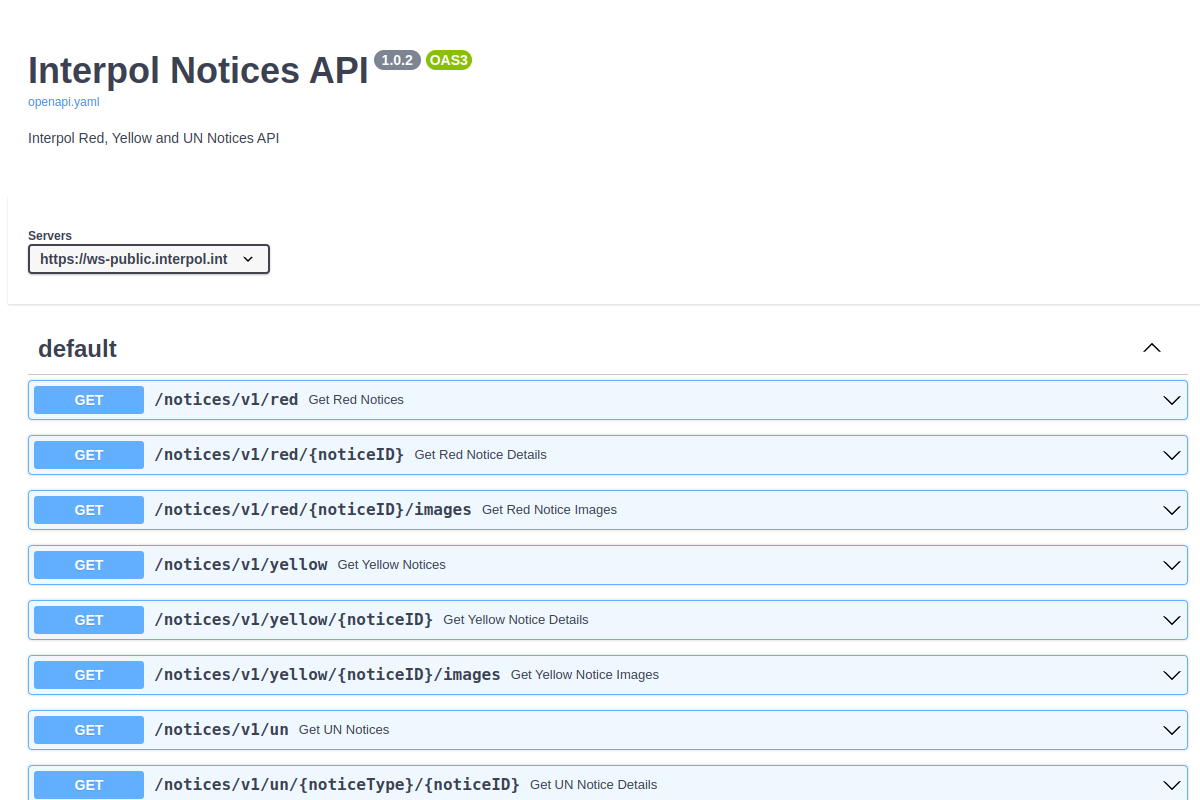Select the /notices/v1/yellow/{noticeID}/images path
The height and width of the screenshot is (800, 1200).
[327, 675]
